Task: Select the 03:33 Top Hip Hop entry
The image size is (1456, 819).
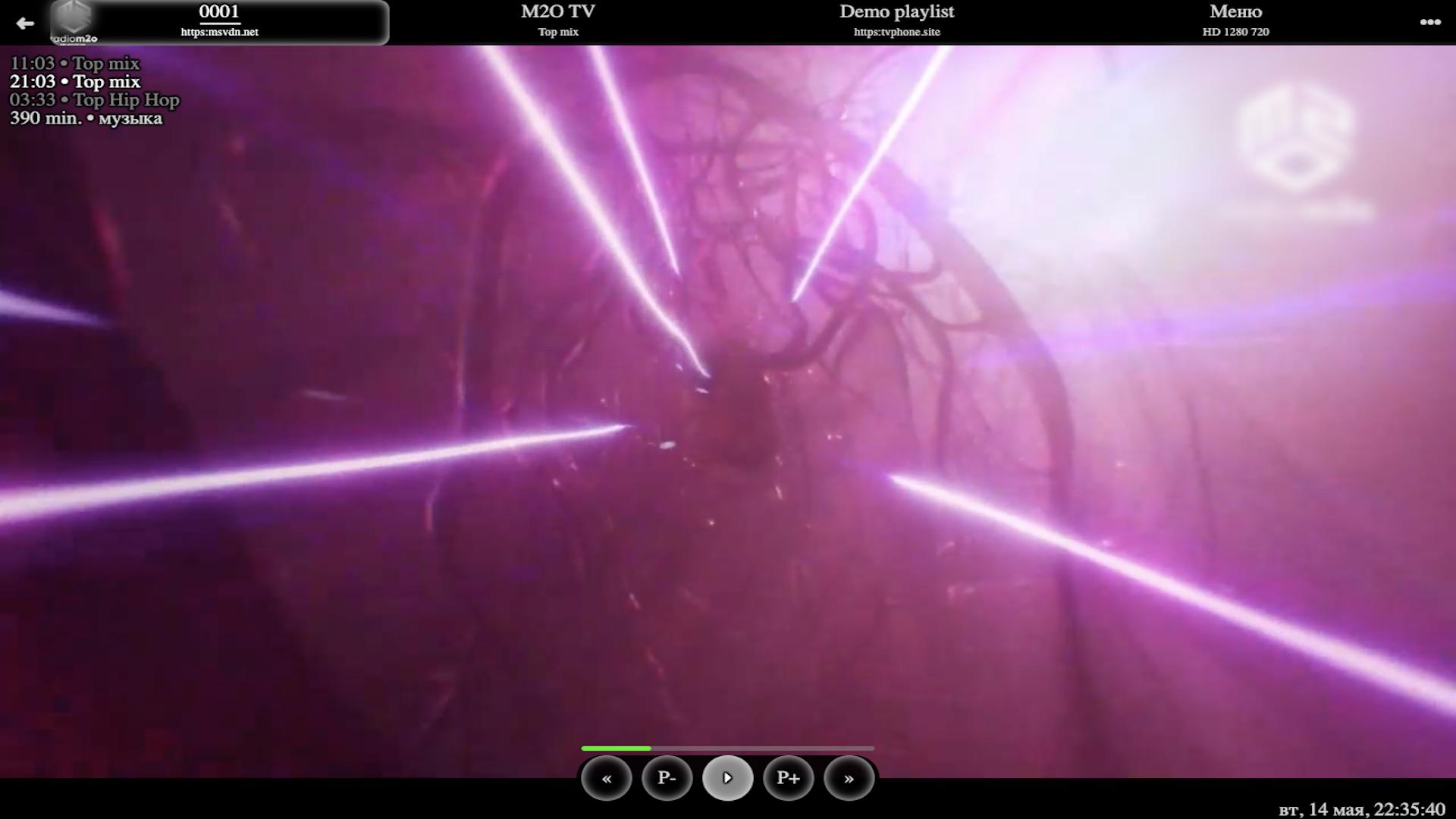Action: 94,99
